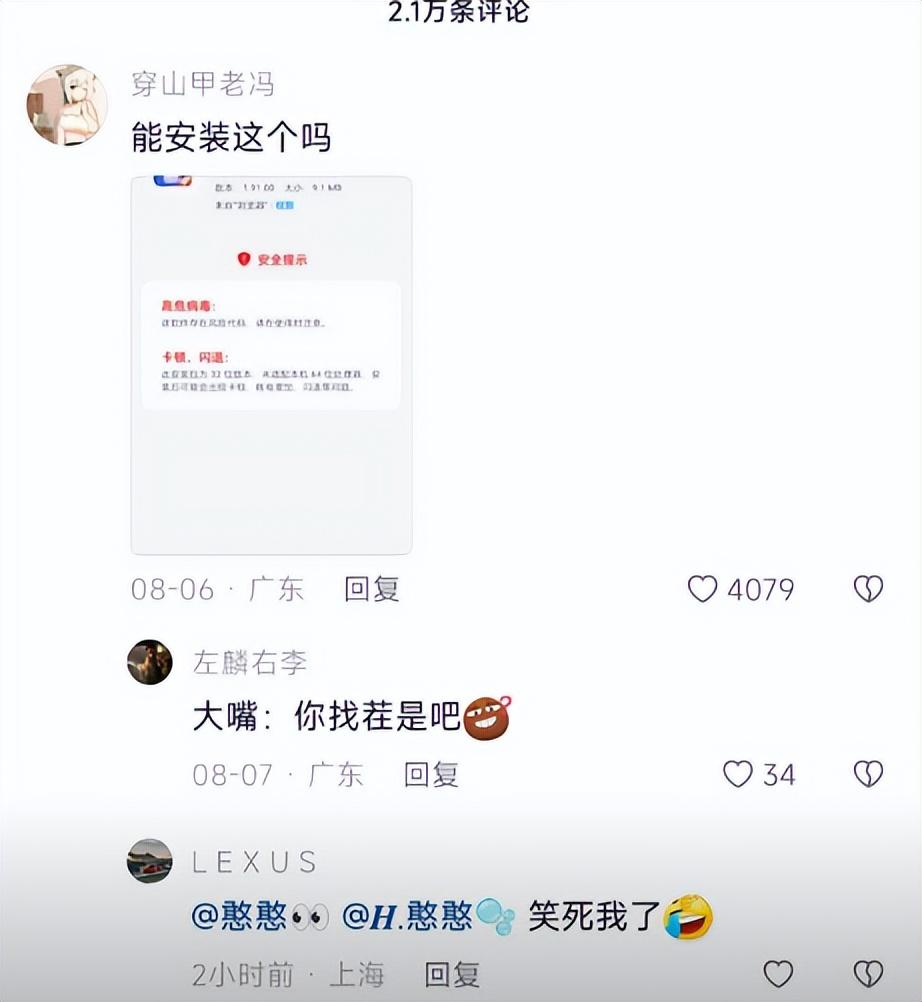Dislike 穿山甲老冯's comment via broken heart

[x=868, y=589]
